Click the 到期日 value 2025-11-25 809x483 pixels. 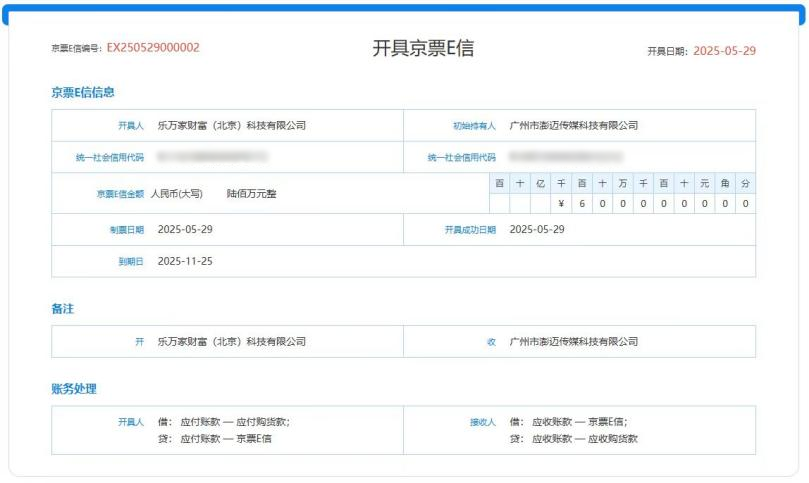185,261
